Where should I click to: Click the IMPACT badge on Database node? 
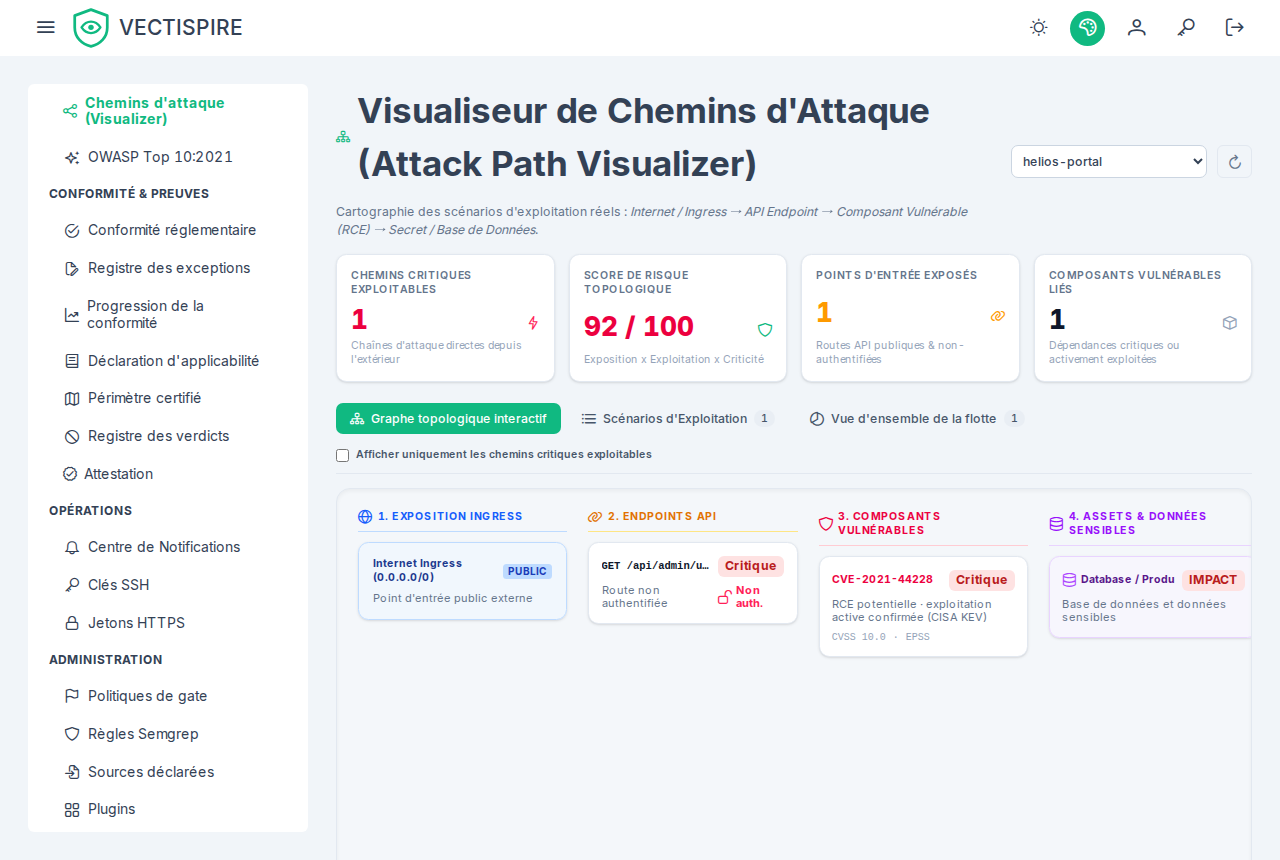click(1213, 580)
